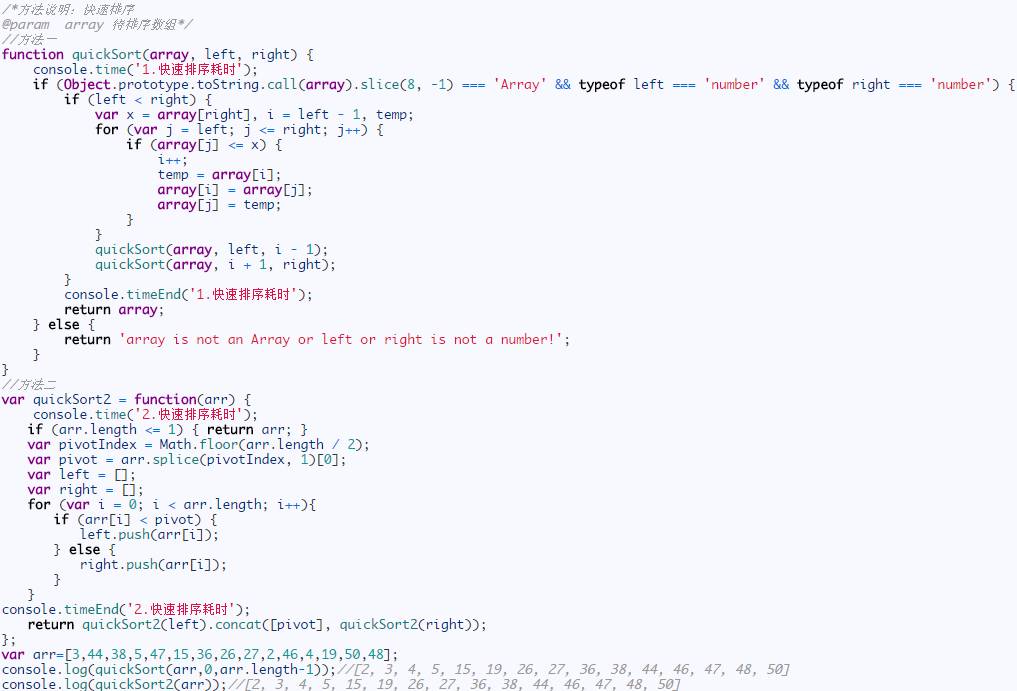The height and width of the screenshot is (691, 1017).
Task: Click 'console.log(quickSort2(arr));' call
Action: tap(114, 684)
